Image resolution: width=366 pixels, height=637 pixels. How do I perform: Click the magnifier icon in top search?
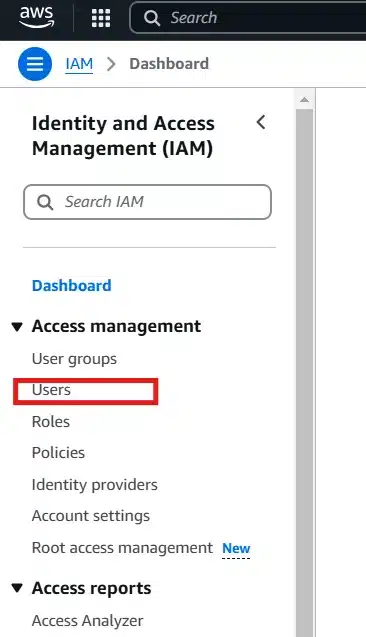click(x=152, y=18)
